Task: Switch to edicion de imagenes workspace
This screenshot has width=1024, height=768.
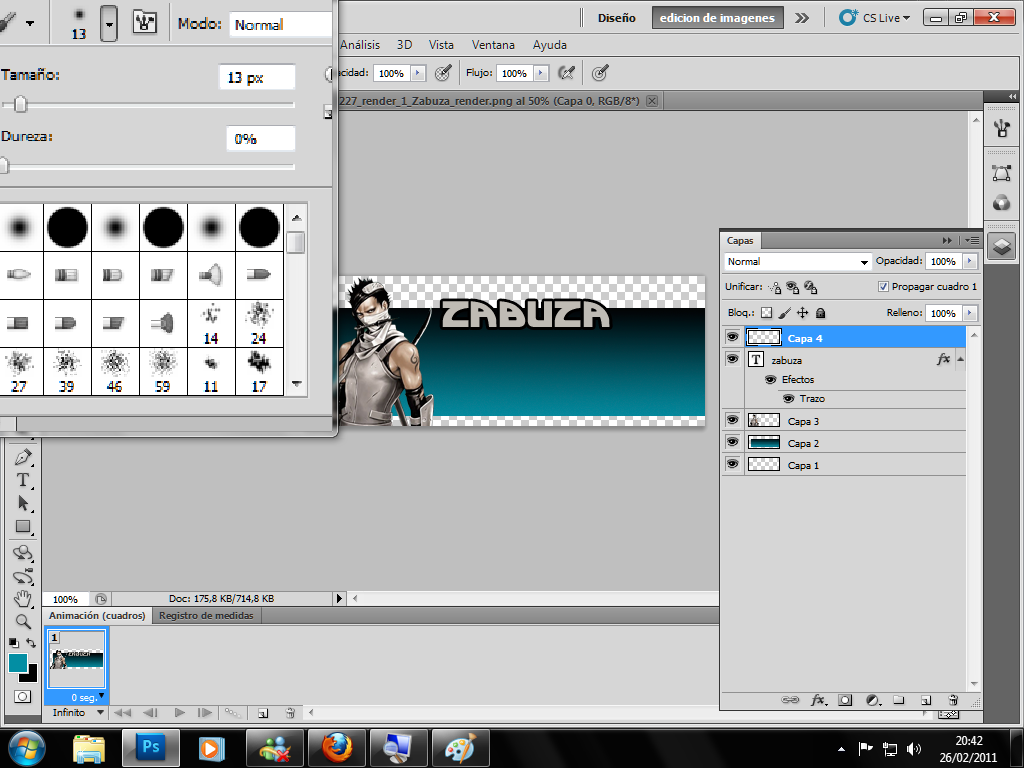Action: [x=717, y=18]
